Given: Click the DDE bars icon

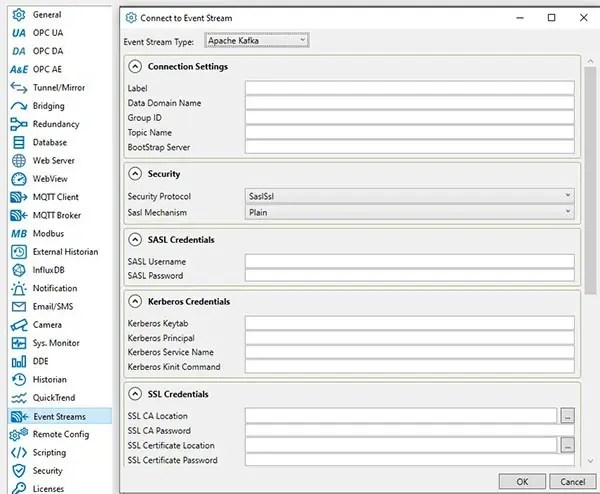Looking at the screenshot, I should (19, 361).
